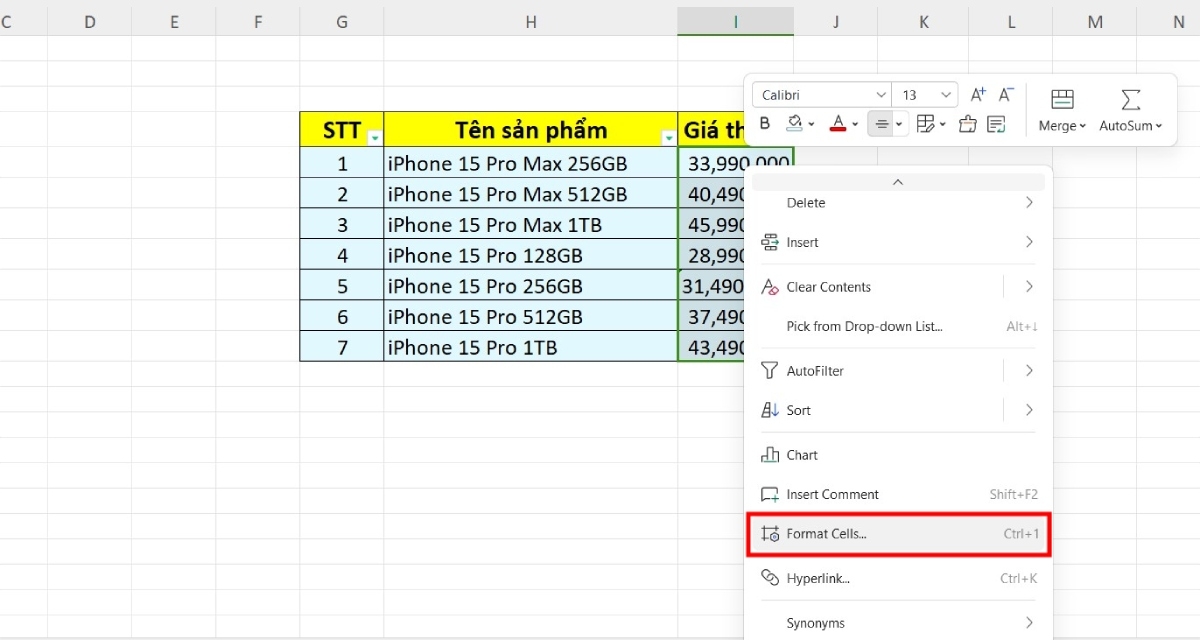Open the Merge dropdown label
1200x640 pixels.
(1062, 126)
